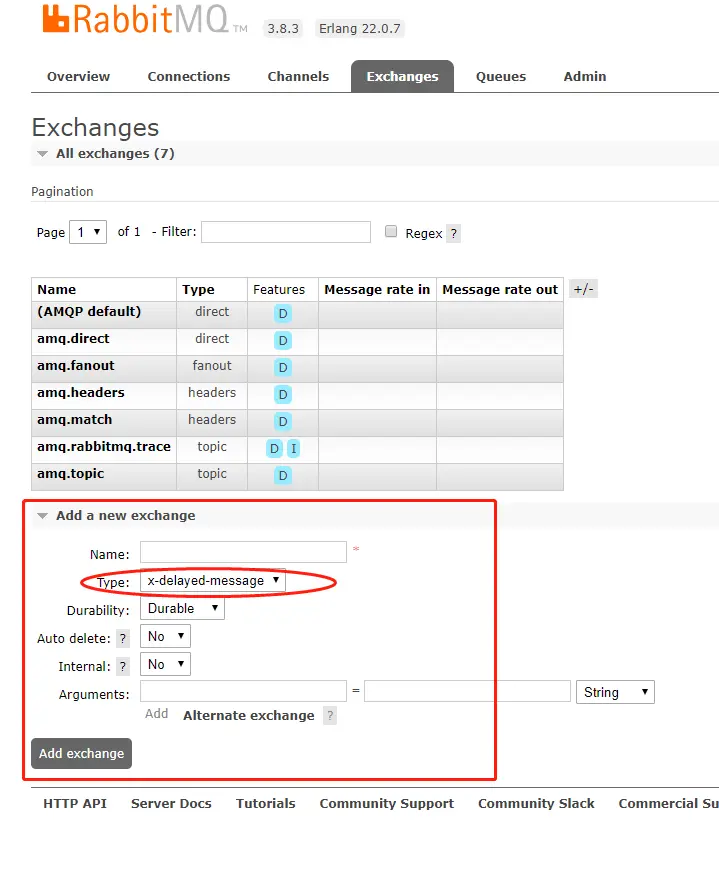The image size is (719, 890).
Task: Switch to the Connections tab
Action: coord(189,77)
